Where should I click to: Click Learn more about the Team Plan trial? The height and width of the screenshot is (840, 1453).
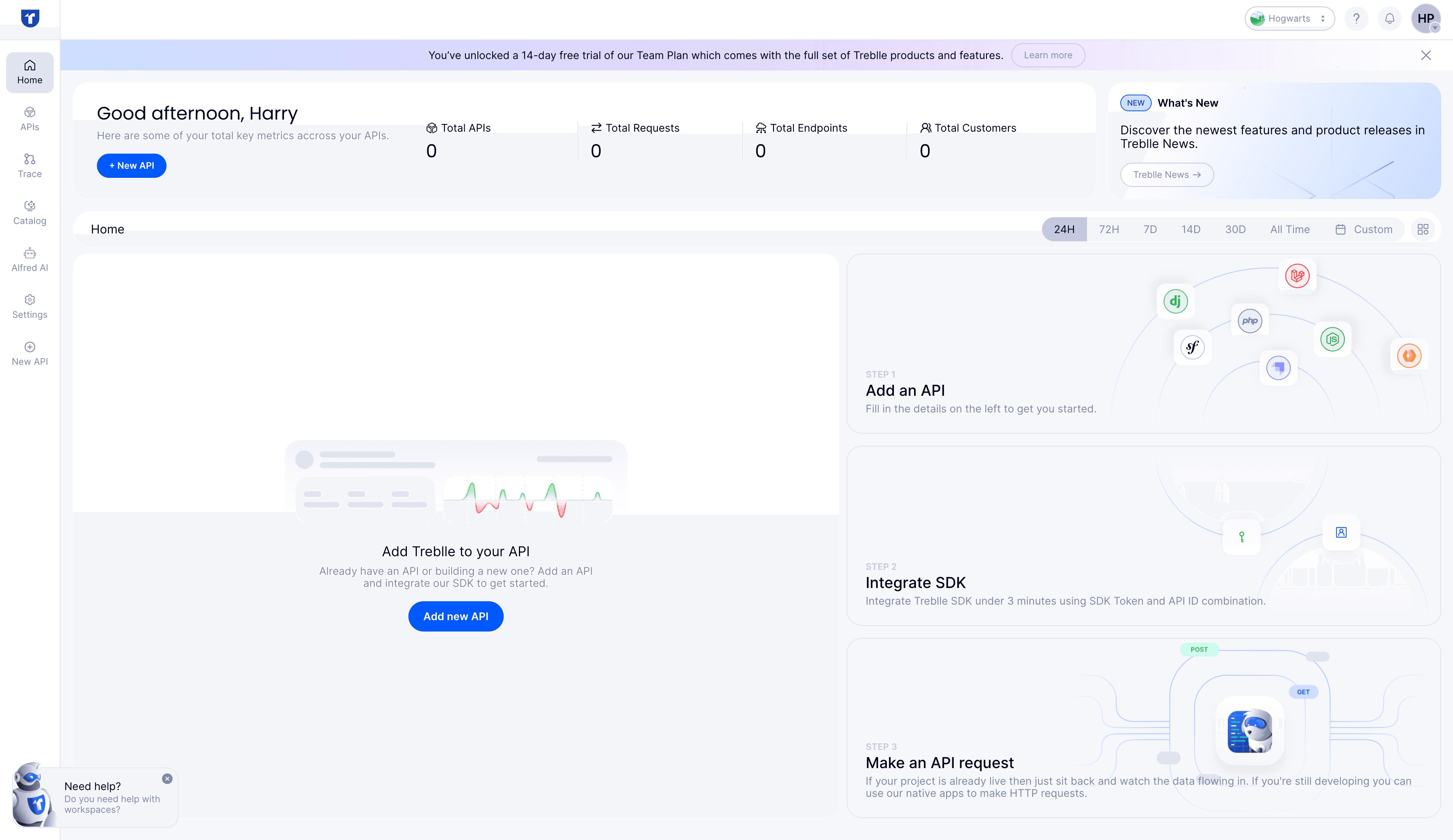coord(1048,55)
